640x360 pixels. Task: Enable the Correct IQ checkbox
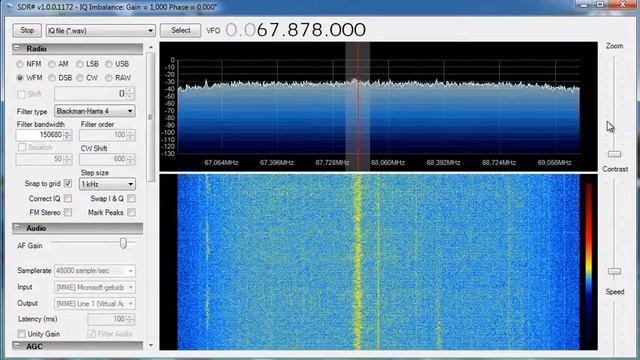coord(68,198)
